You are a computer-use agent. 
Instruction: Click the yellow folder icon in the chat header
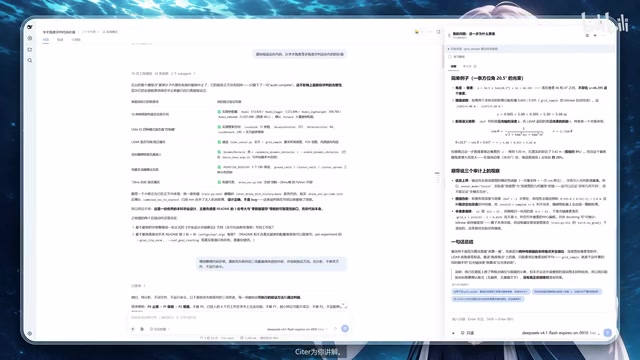pos(417,32)
